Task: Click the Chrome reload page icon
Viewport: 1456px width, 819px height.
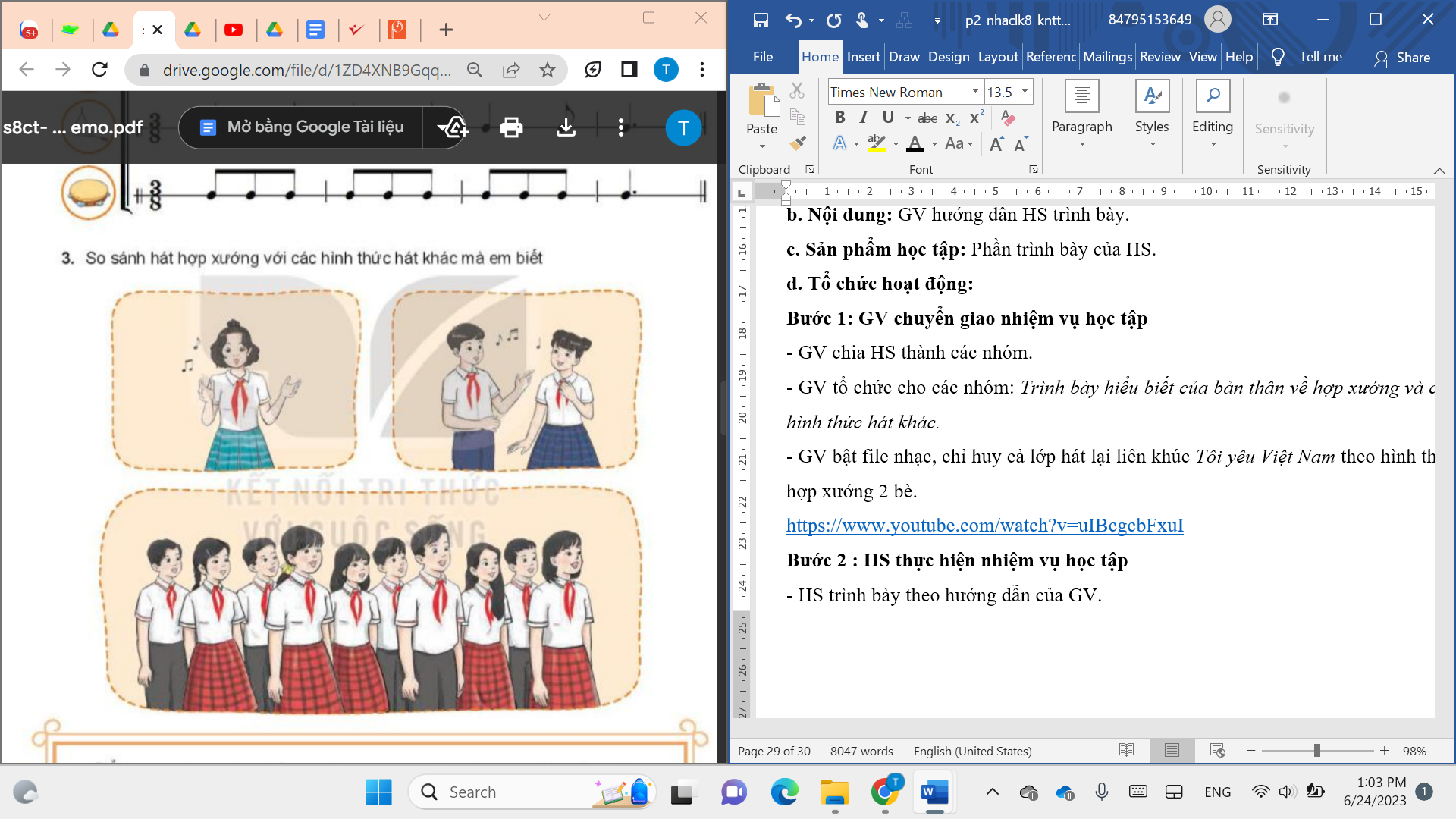Action: (x=99, y=70)
